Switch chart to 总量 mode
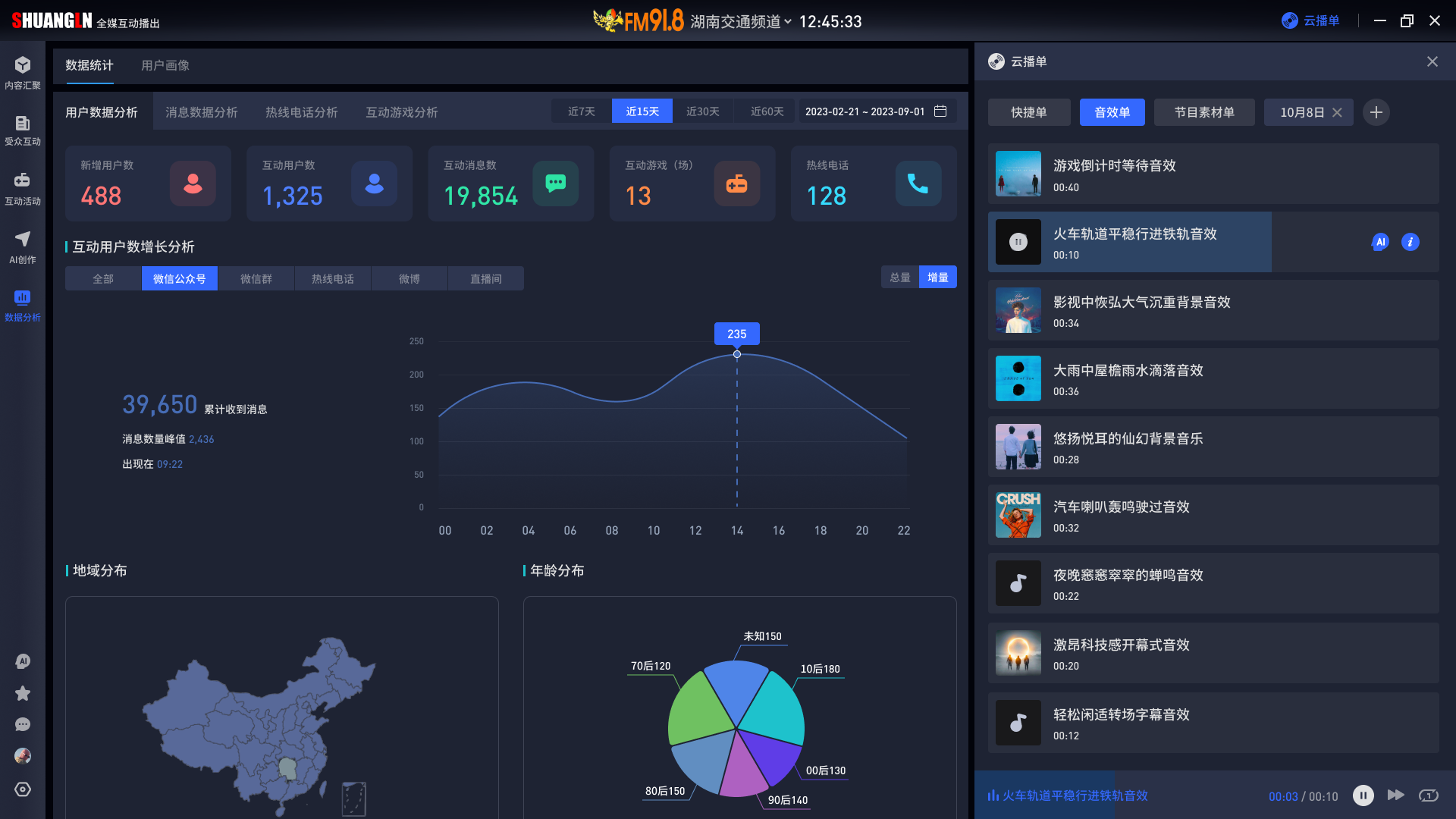The image size is (1456, 819). pyautogui.click(x=900, y=278)
